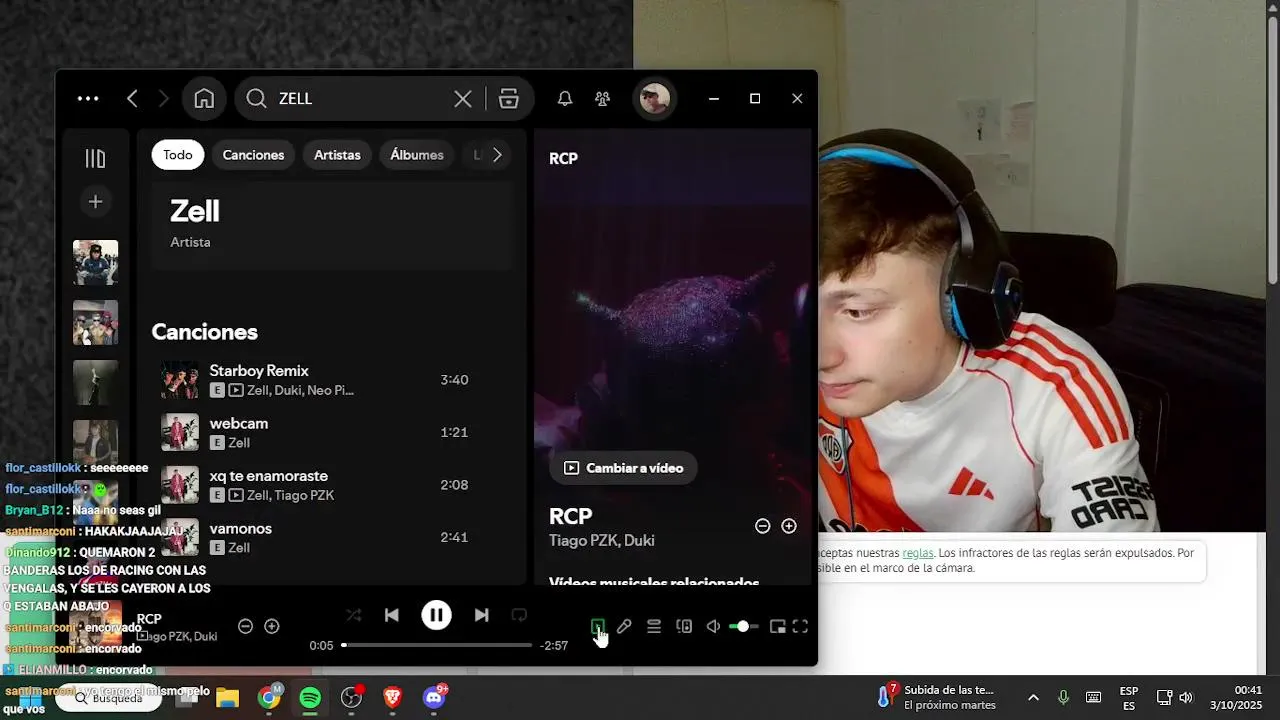Viewport: 1280px width, 720px height.
Task: Click the Starboy Remix cover art
Action: 180,380
